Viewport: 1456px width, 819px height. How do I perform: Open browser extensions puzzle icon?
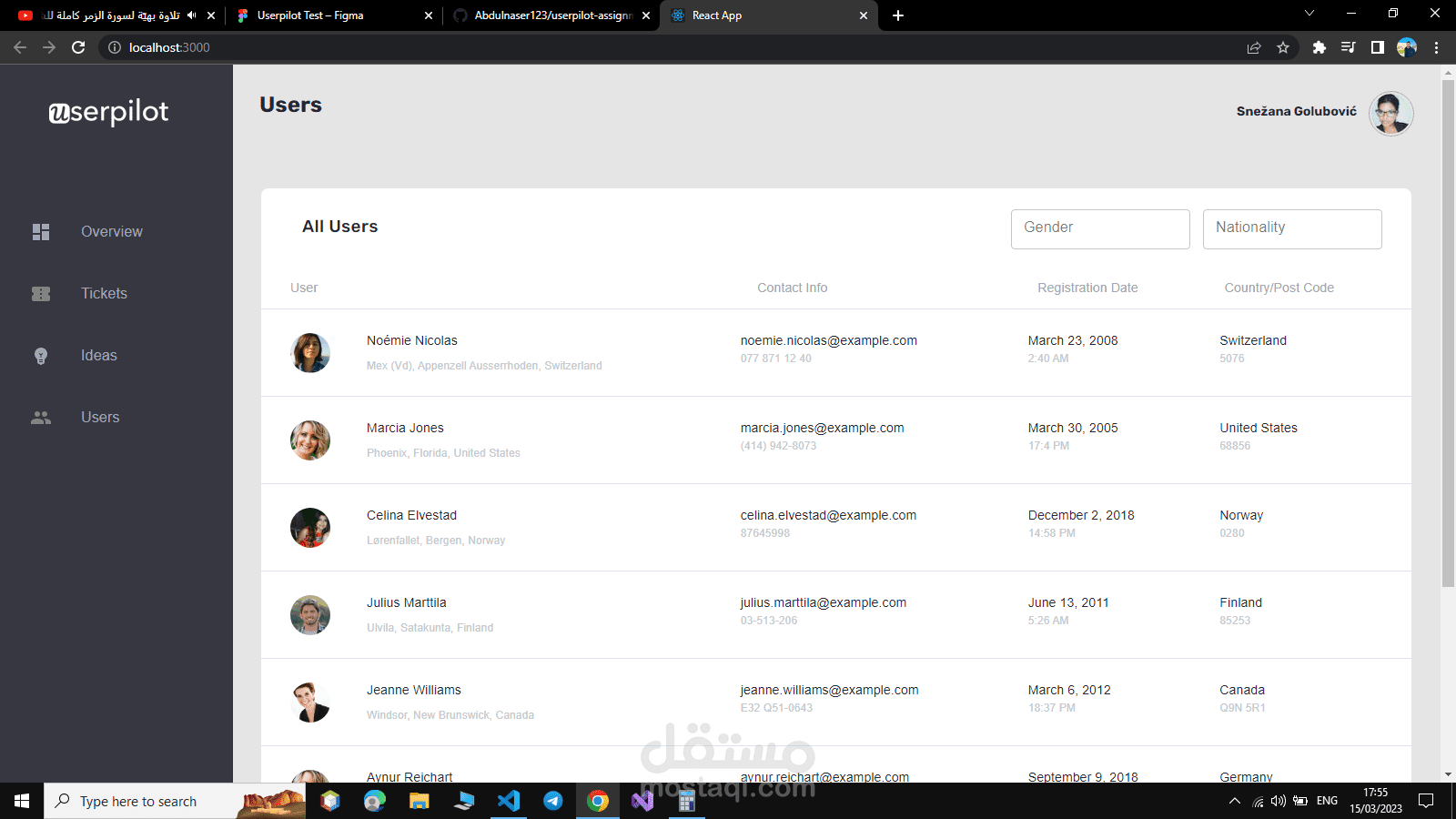tap(1319, 47)
